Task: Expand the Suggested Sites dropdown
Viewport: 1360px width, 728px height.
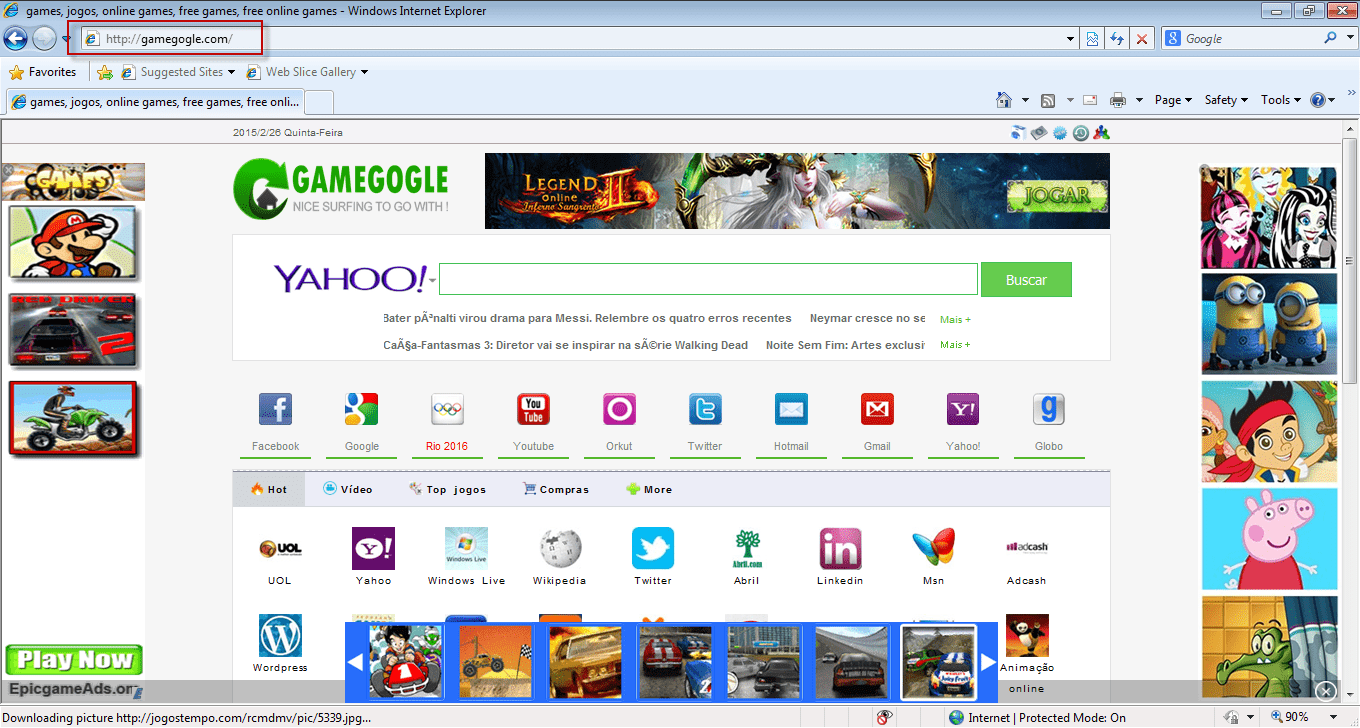Action: point(231,72)
